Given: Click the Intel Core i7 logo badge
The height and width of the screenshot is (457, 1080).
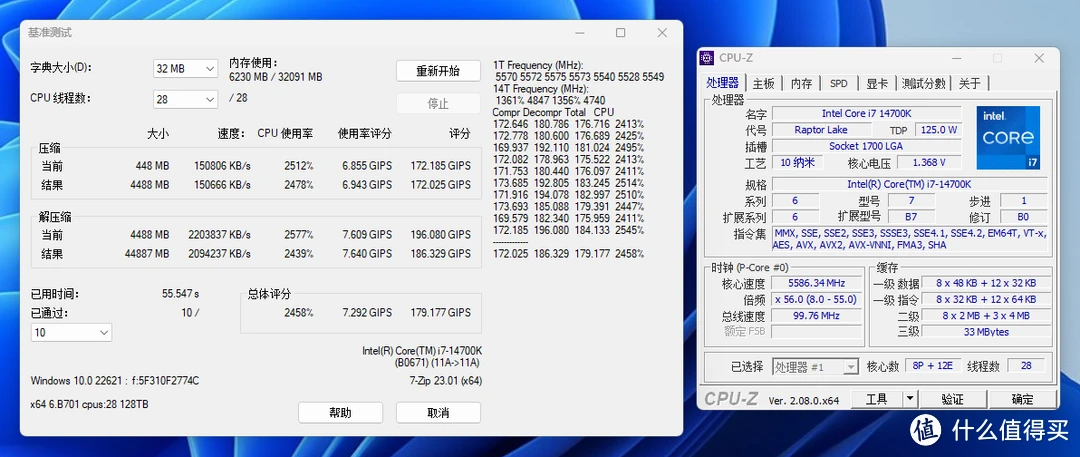Looking at the screenshot, I should click(x=1008, y=138).
